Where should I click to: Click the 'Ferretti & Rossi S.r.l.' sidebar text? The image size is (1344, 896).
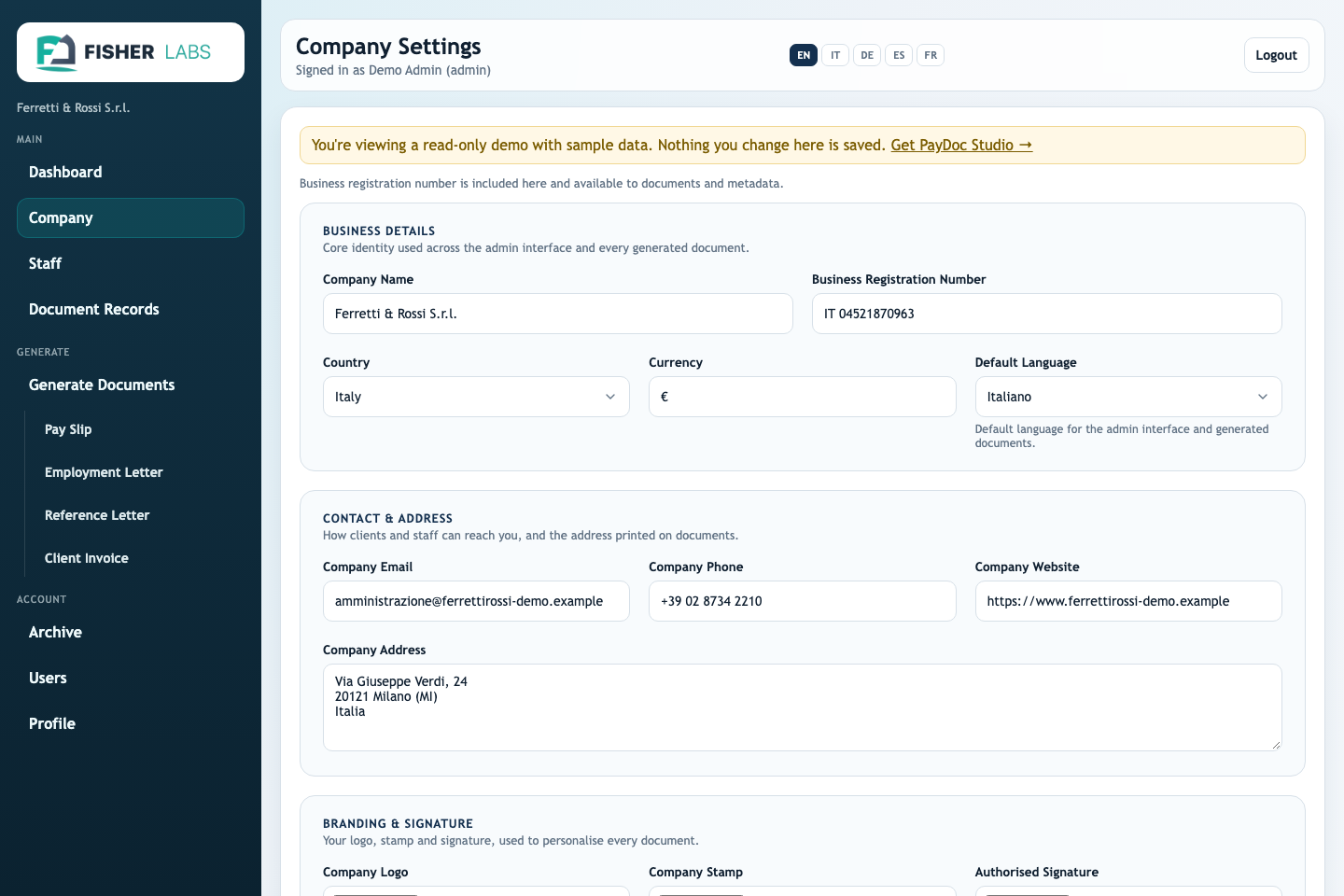pyautogui.click(x=73, y=107)
